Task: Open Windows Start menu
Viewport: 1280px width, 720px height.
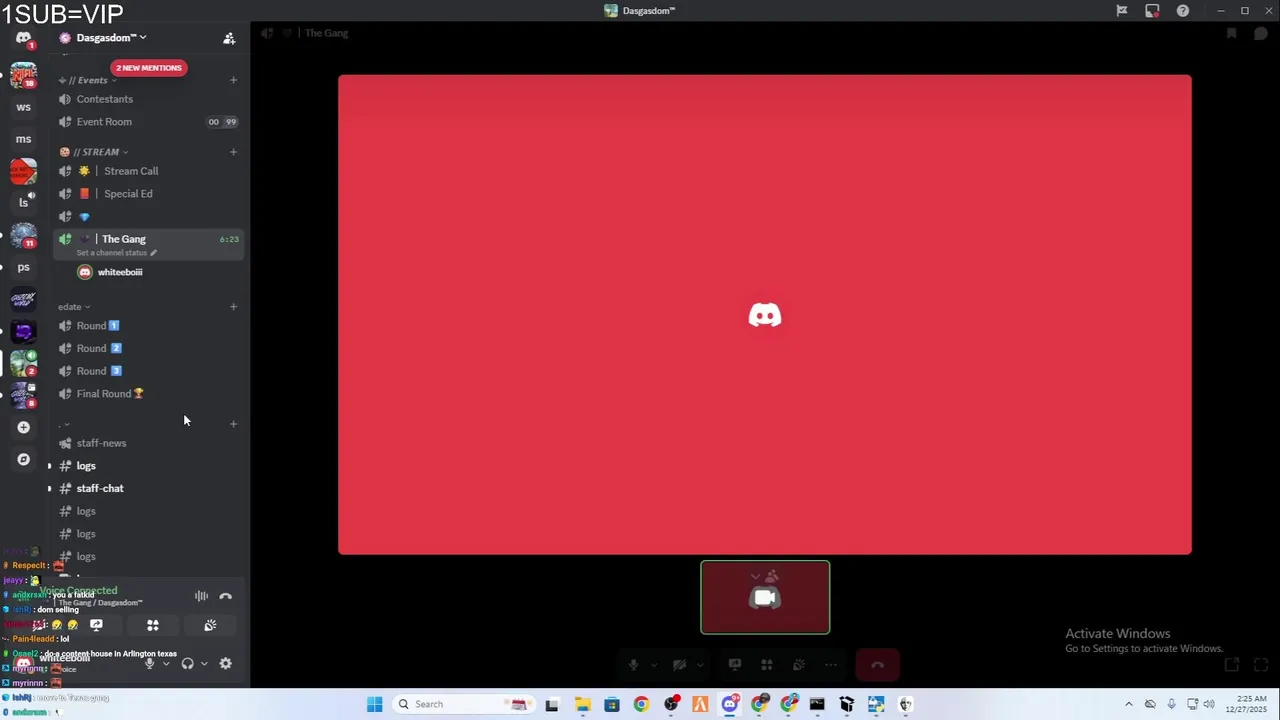Action: (x=374, y=704)
